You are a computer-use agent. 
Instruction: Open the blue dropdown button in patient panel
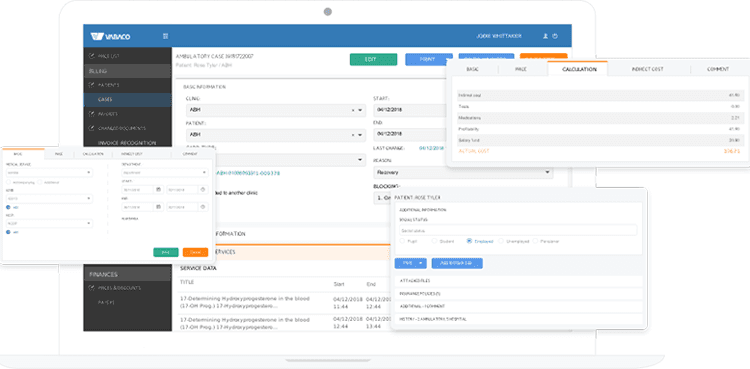(410, 263)
